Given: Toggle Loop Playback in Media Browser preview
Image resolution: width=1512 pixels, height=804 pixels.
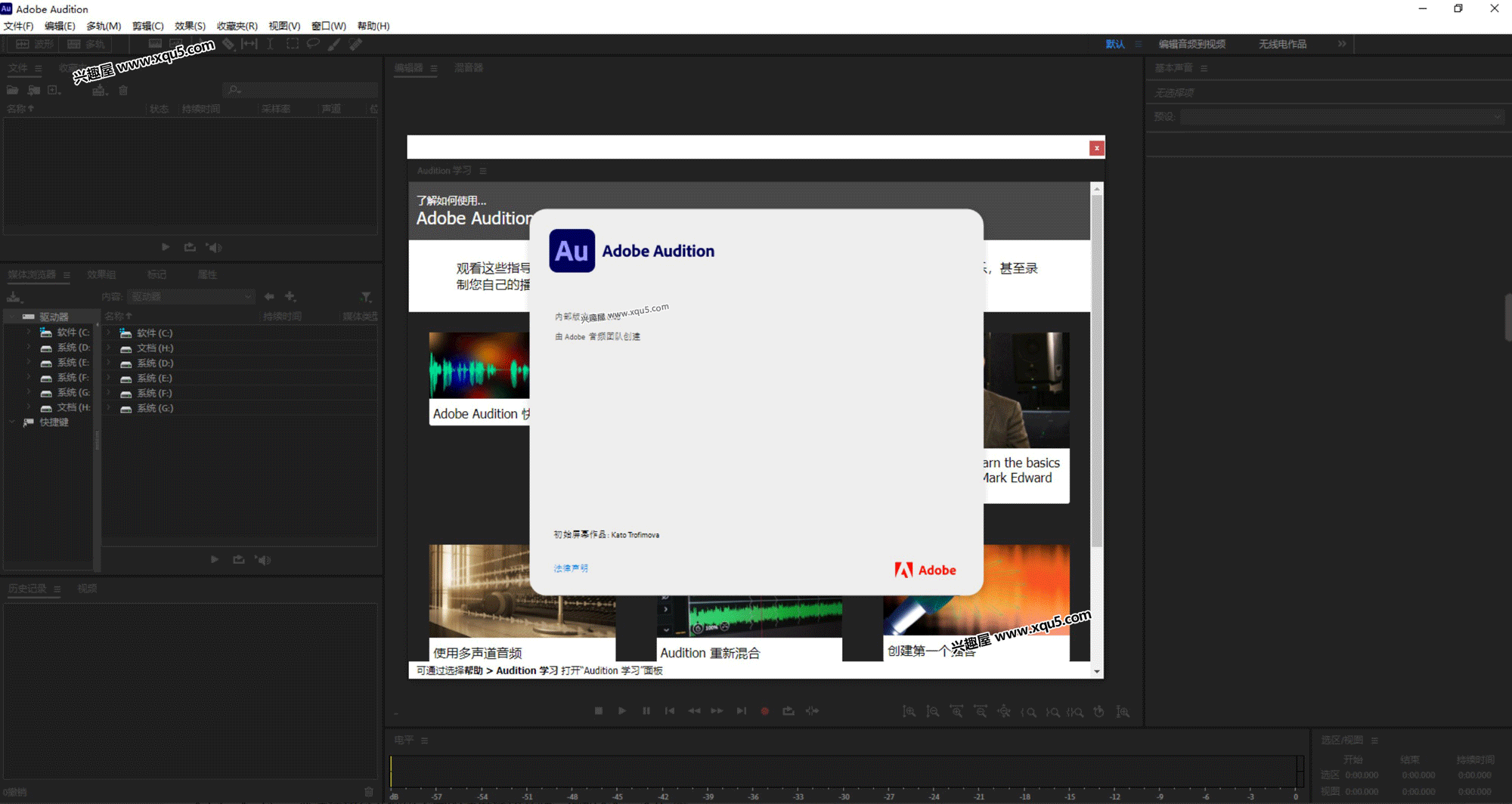Looking at the screenshot, I should pos(239,560).
